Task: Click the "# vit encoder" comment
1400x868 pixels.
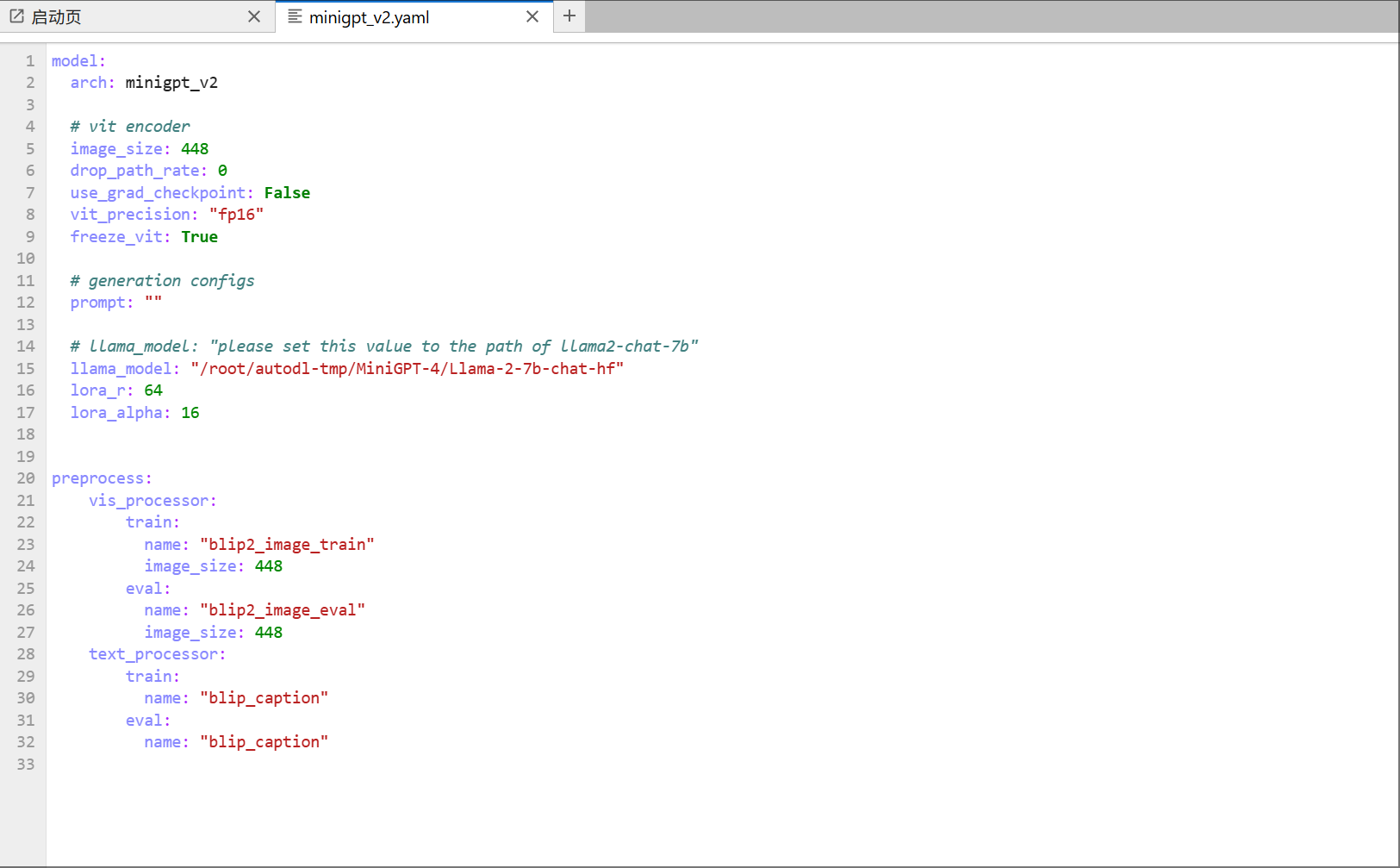Action: [x=130, y=127]
